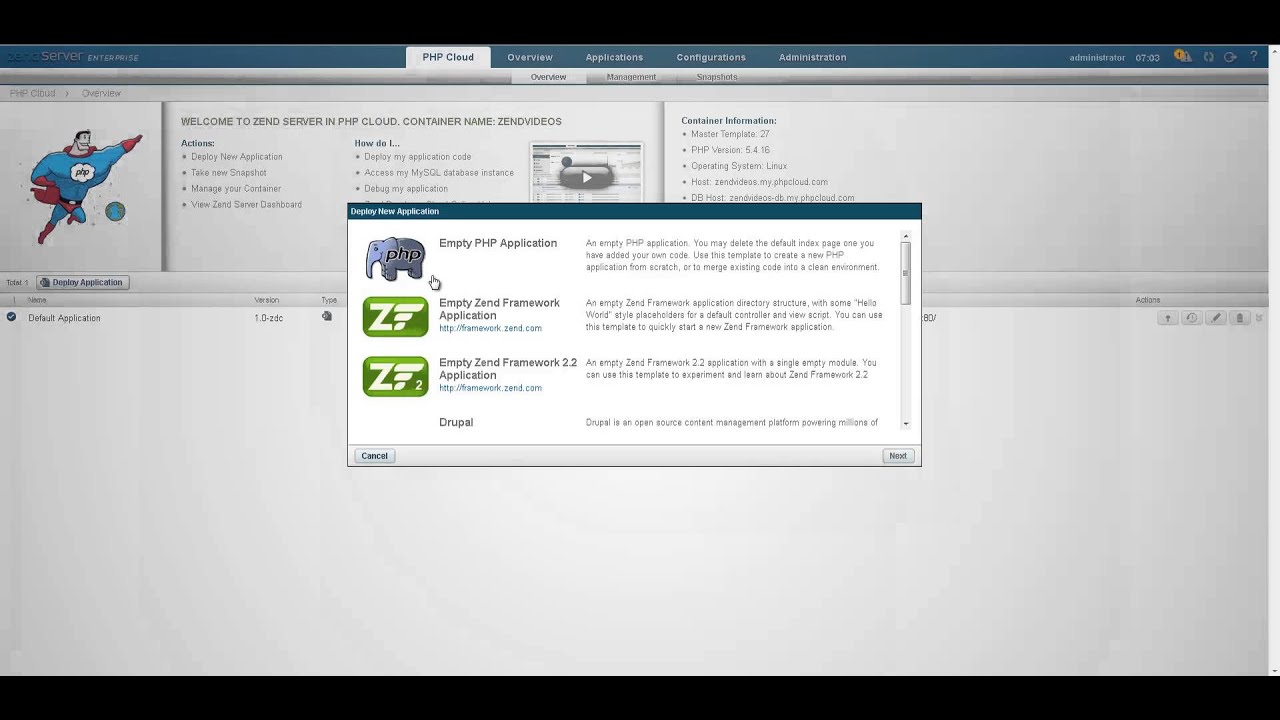Image resolution: width=1280 pixels, height=720 pixels.
Task: Click the remove trash icon for Default Application
Action: 1240,318
